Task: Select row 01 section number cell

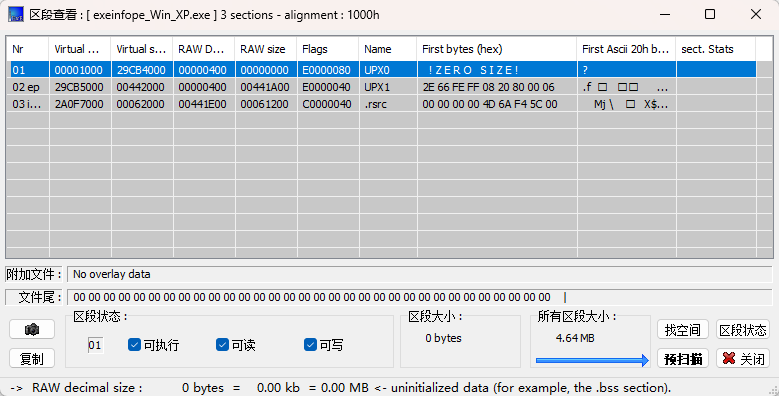Action: click(x=27, y=70)
